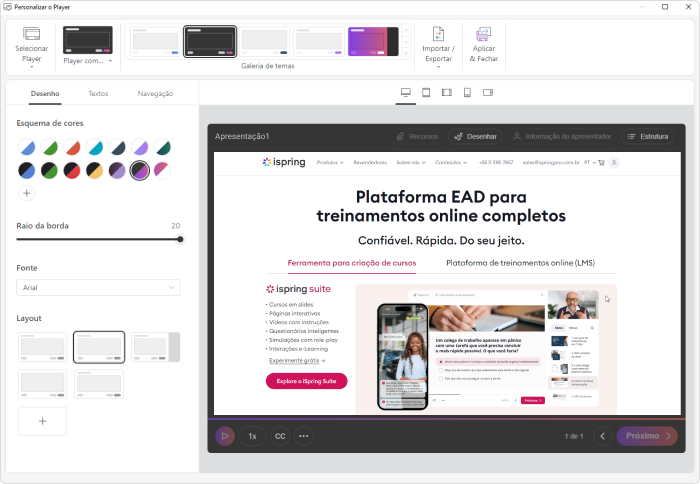
Task: Select the light theme with purple accent
Action: coord(319,41)
